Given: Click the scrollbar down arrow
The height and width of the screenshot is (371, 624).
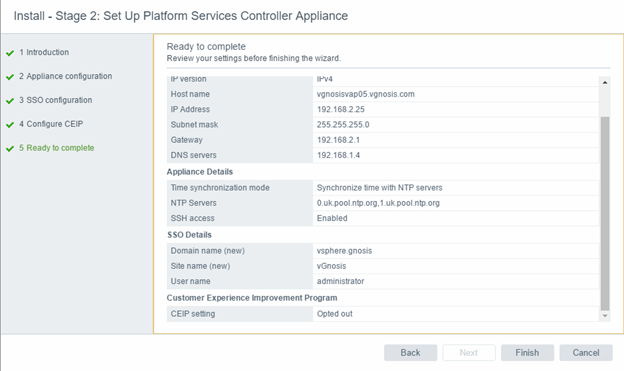Looking at the screenshot, I should point(605,316).
